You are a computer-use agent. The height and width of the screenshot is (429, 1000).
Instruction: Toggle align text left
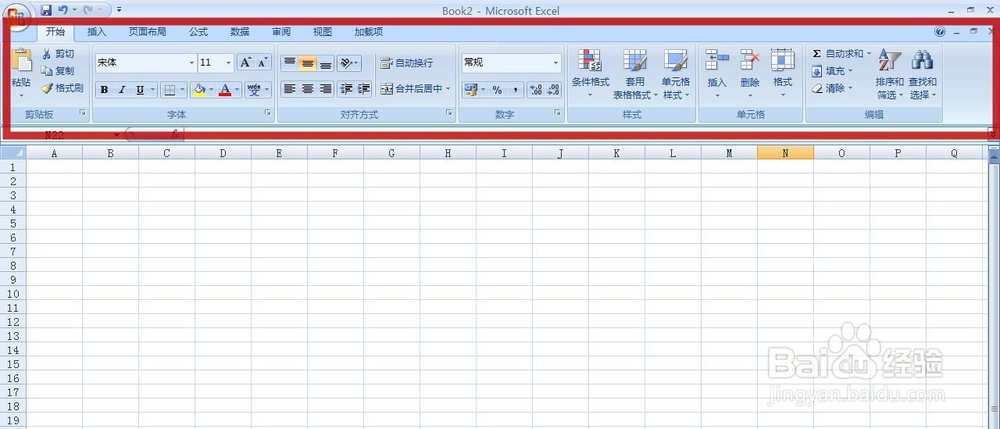tap(290, 89)
